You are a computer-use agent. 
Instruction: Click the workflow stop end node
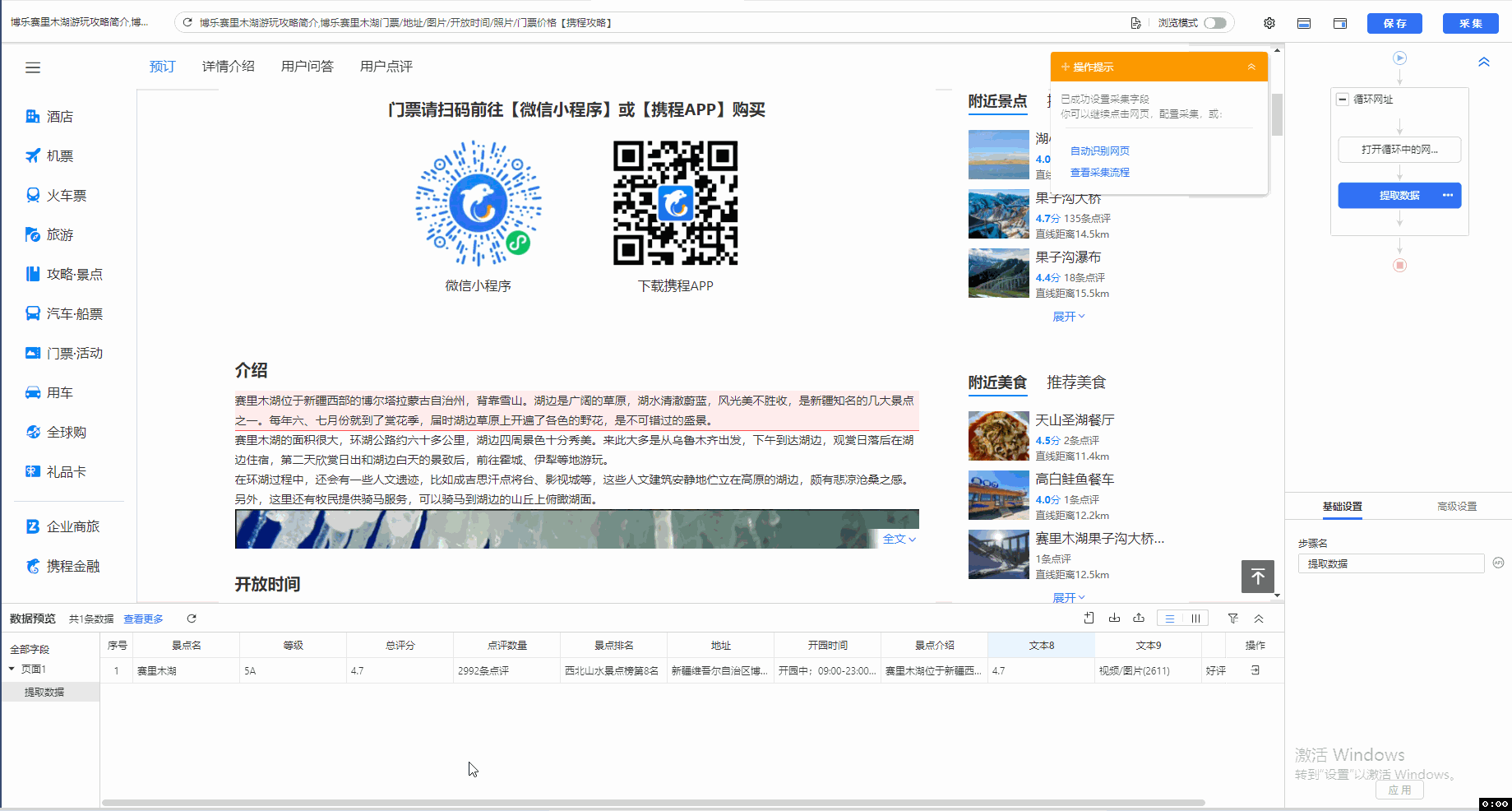tap(1400, 266)
